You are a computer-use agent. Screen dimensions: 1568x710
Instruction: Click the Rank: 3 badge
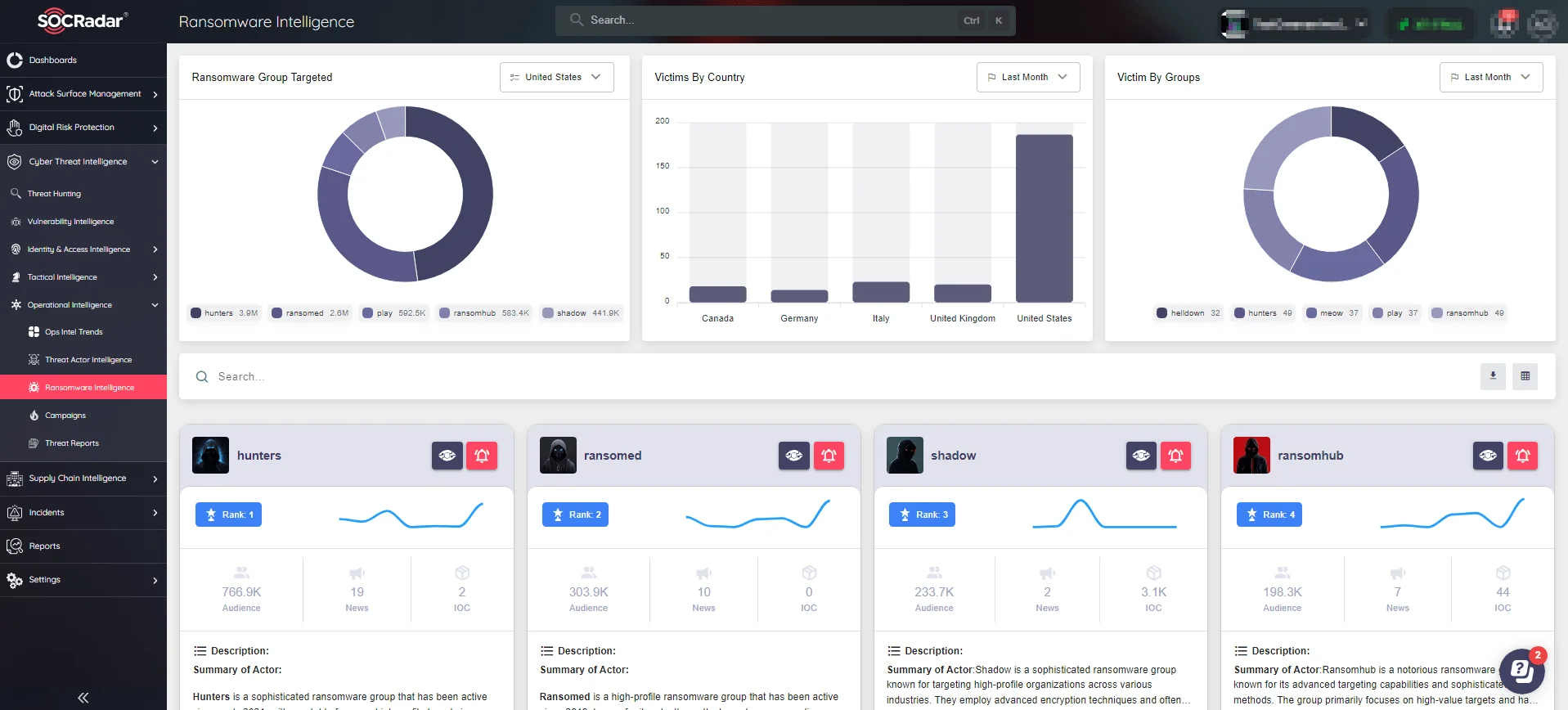(922, 515)
